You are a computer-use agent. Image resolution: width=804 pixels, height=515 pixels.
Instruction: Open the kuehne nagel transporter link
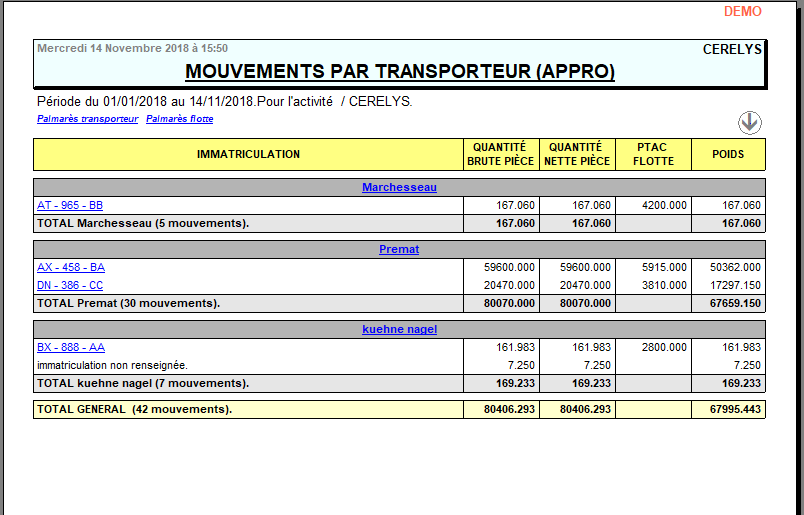pos(399,329)
